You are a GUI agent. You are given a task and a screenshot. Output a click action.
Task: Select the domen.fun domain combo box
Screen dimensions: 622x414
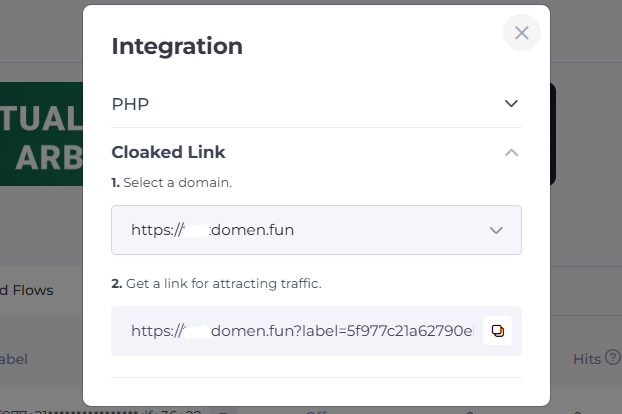(300, 230)
